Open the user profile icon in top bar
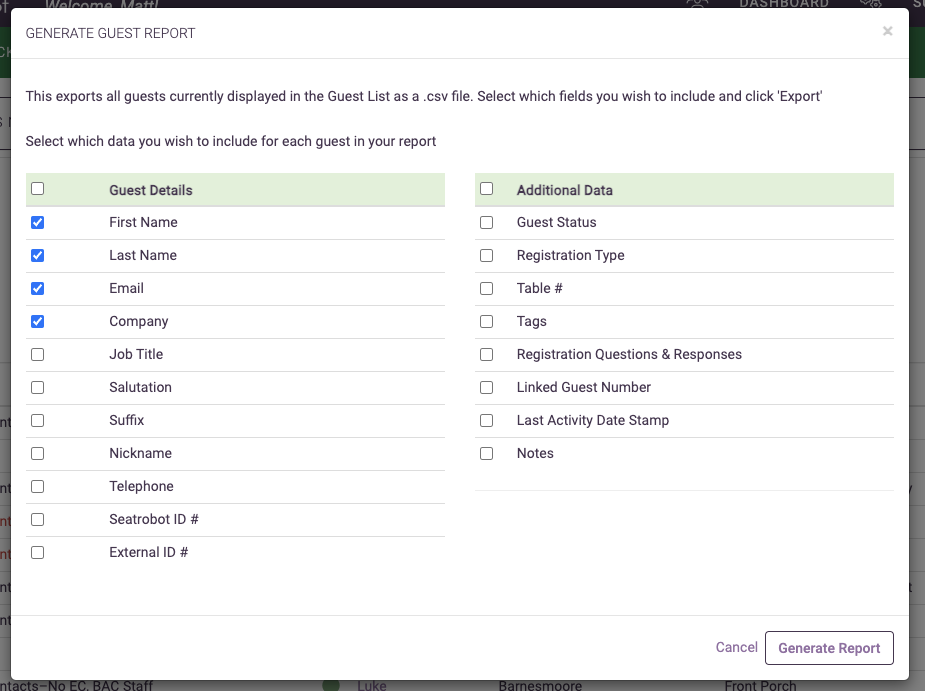 [x=697, y=5]
